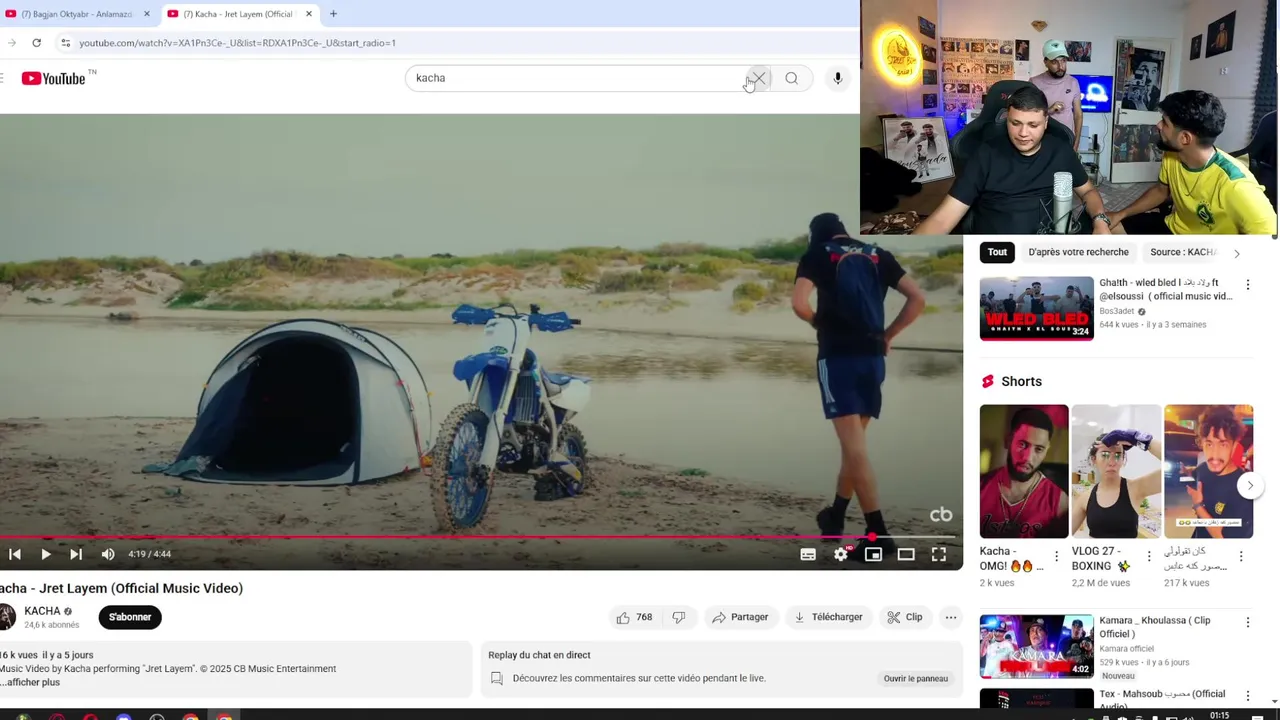The image size is (1280, 720).
Task: Open the Kacha - OMG! short thumbnail
Action: click(1024, 471)
